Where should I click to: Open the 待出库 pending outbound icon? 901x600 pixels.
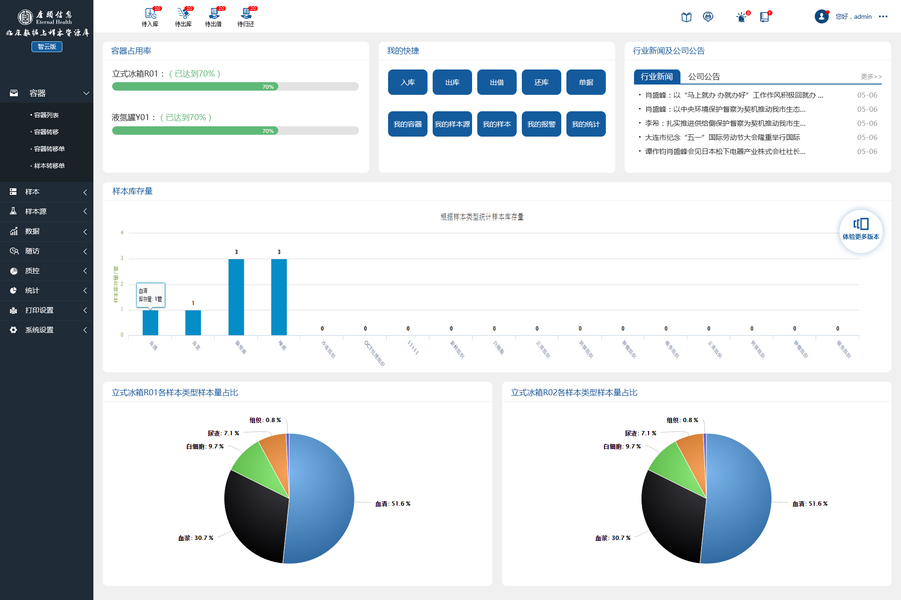[183, 17]
